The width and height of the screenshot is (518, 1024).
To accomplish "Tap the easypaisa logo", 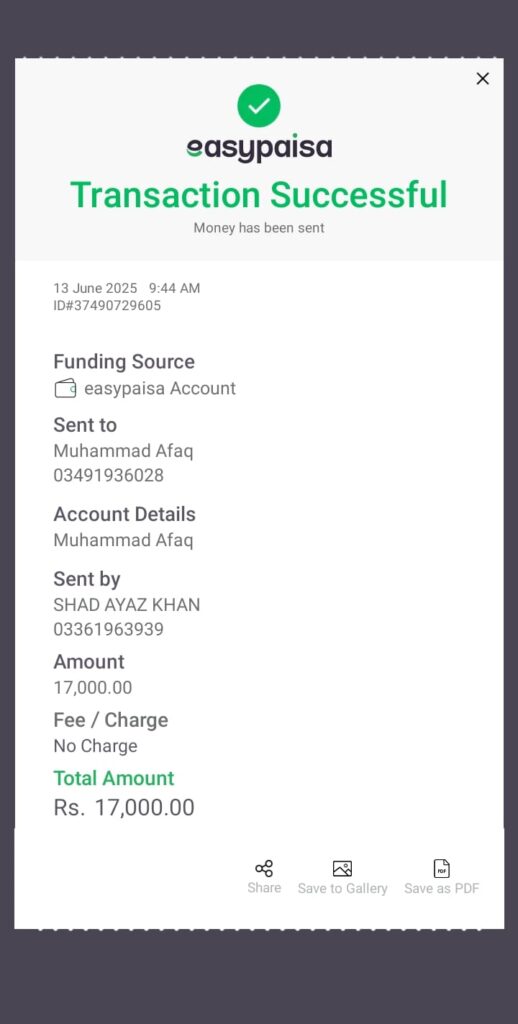I will [259, 149].
